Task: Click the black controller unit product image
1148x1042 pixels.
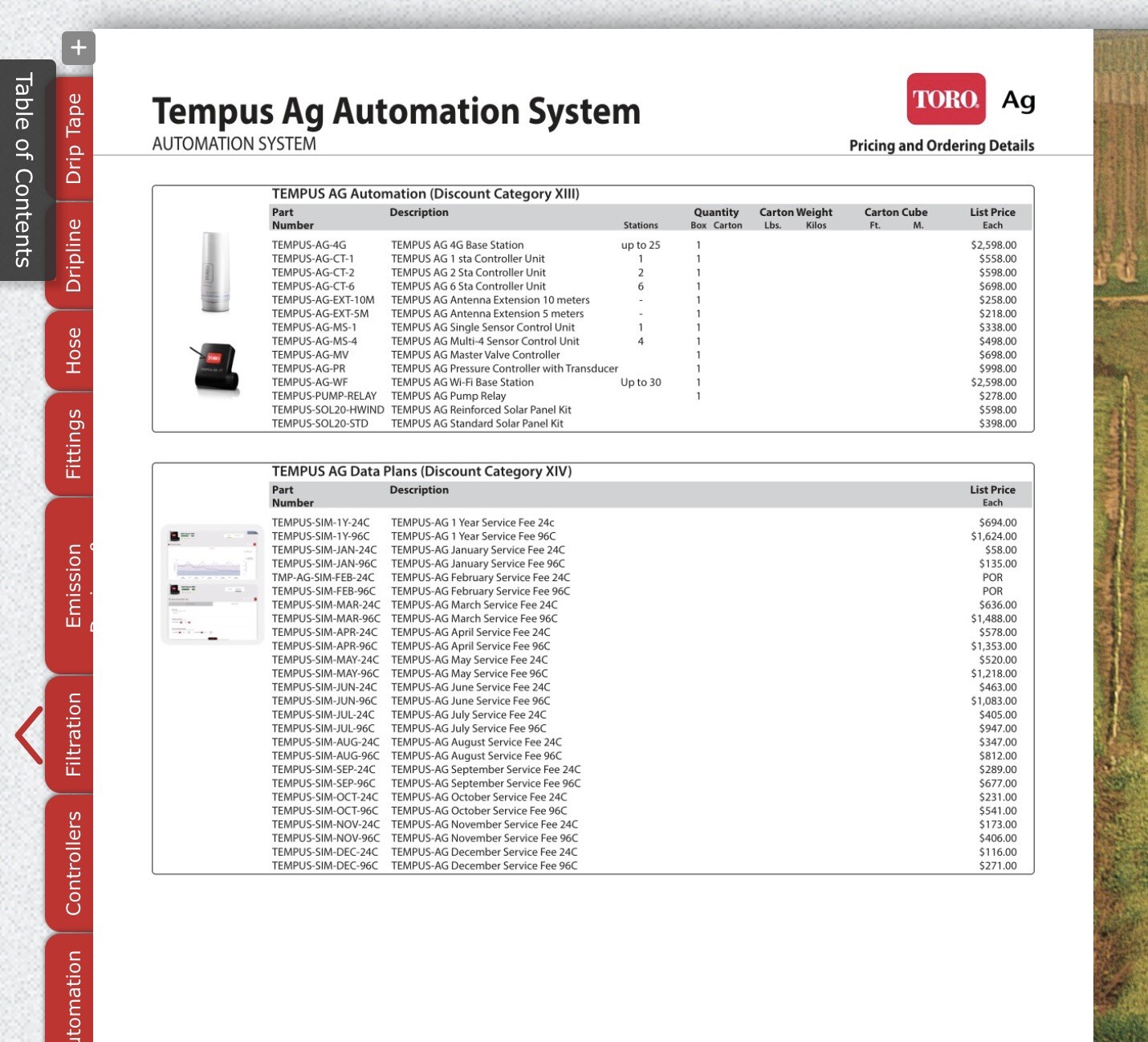Action: tap(215, 368)
